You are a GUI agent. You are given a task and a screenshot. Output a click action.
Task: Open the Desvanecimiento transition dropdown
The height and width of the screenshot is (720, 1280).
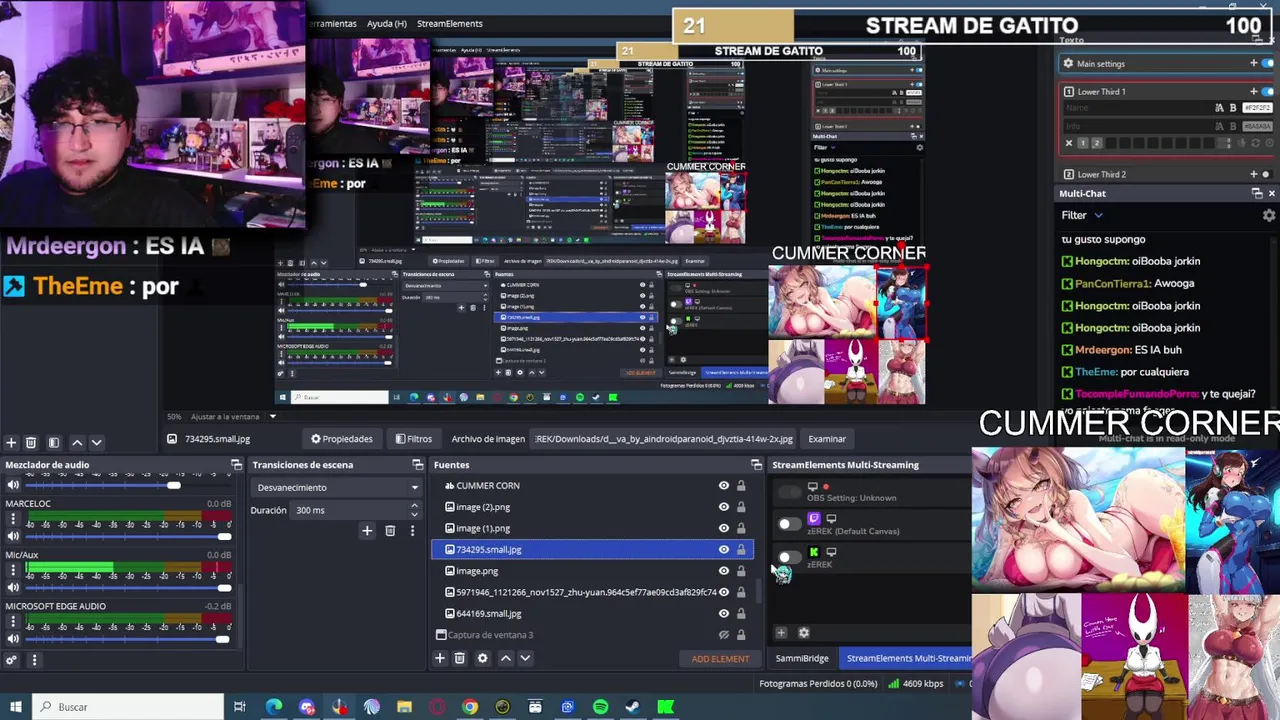(x=337, y=488)
